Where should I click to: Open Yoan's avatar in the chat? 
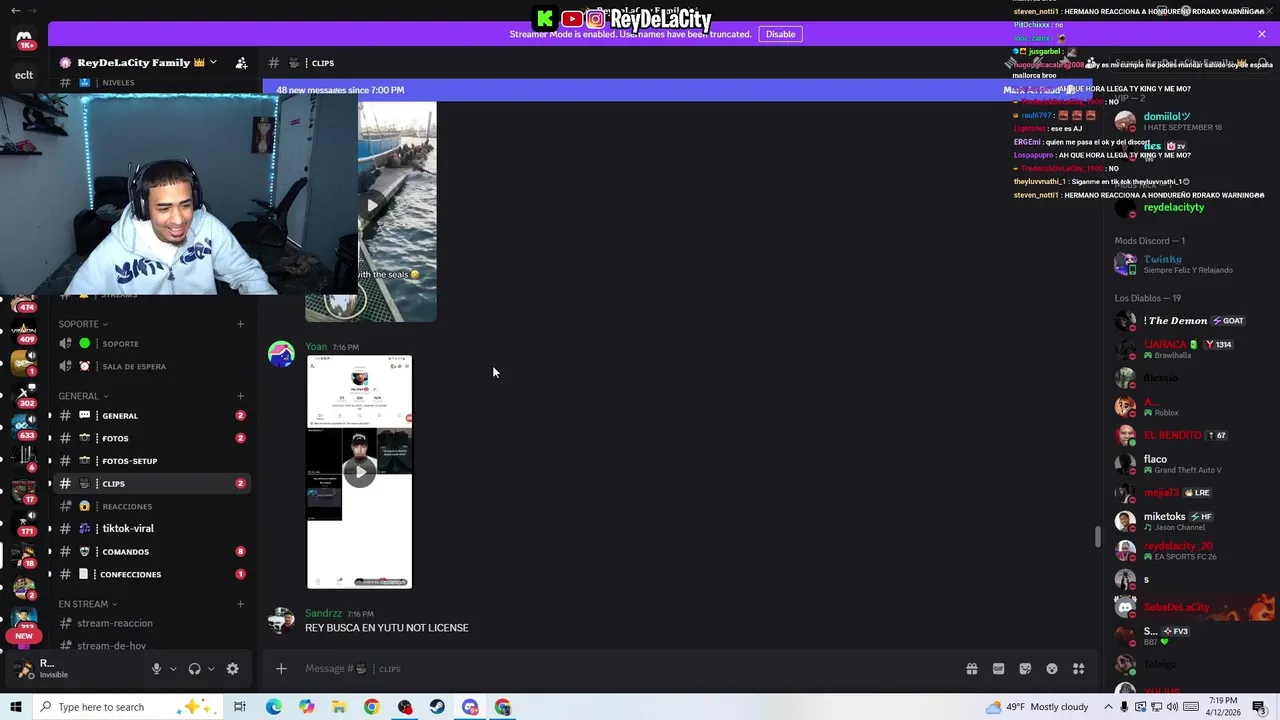[281, 355]
